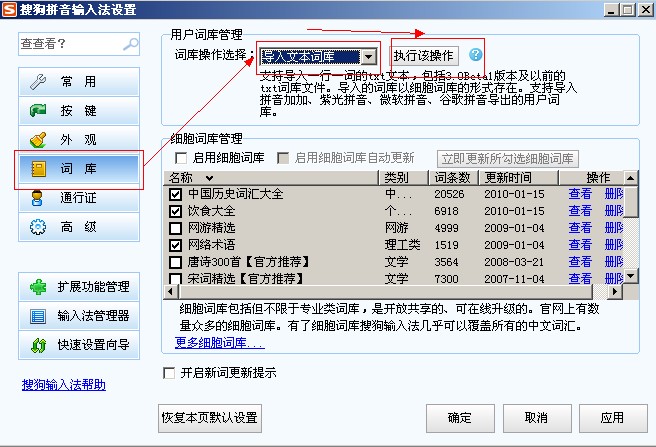Image resolution: width=656 pixels, height=447 pixels.
Task: Click the wrench icon for 常用
Action: (x=38, y=82)
